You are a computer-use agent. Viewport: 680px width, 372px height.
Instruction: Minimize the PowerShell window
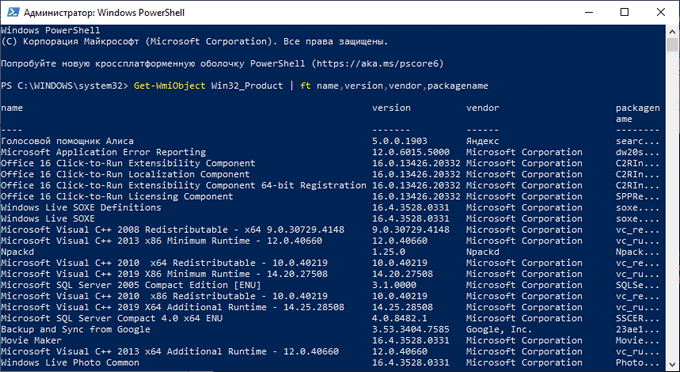tap(587, 12)
